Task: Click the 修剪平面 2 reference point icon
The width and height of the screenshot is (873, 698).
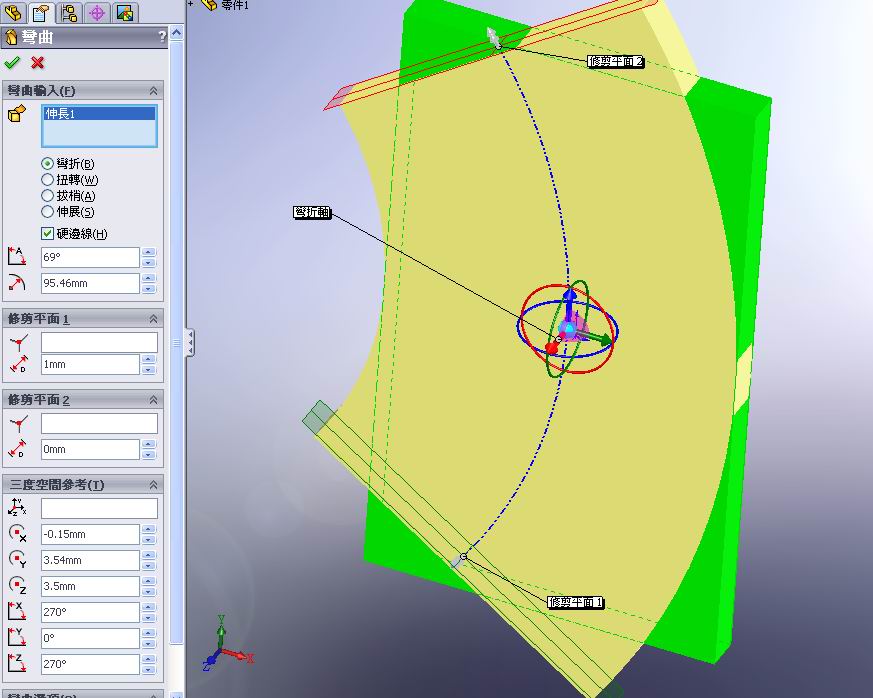Action: click(x=18, y=424)
